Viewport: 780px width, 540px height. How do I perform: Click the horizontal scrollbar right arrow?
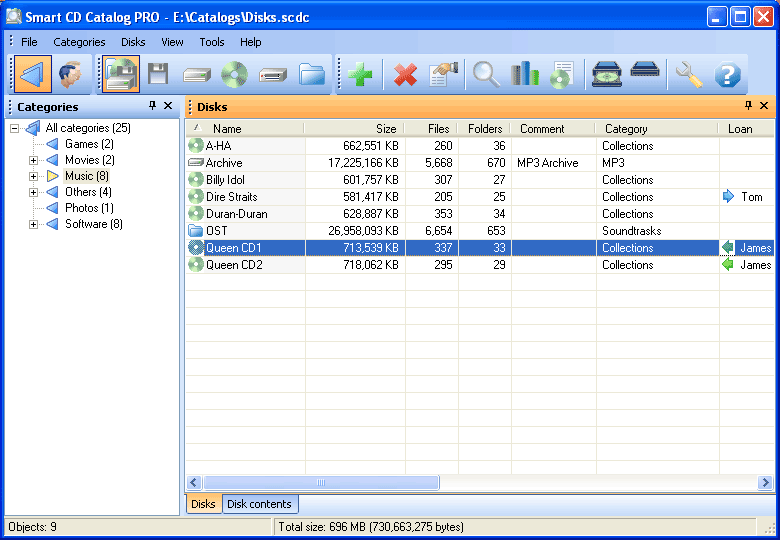pos(765,482)
